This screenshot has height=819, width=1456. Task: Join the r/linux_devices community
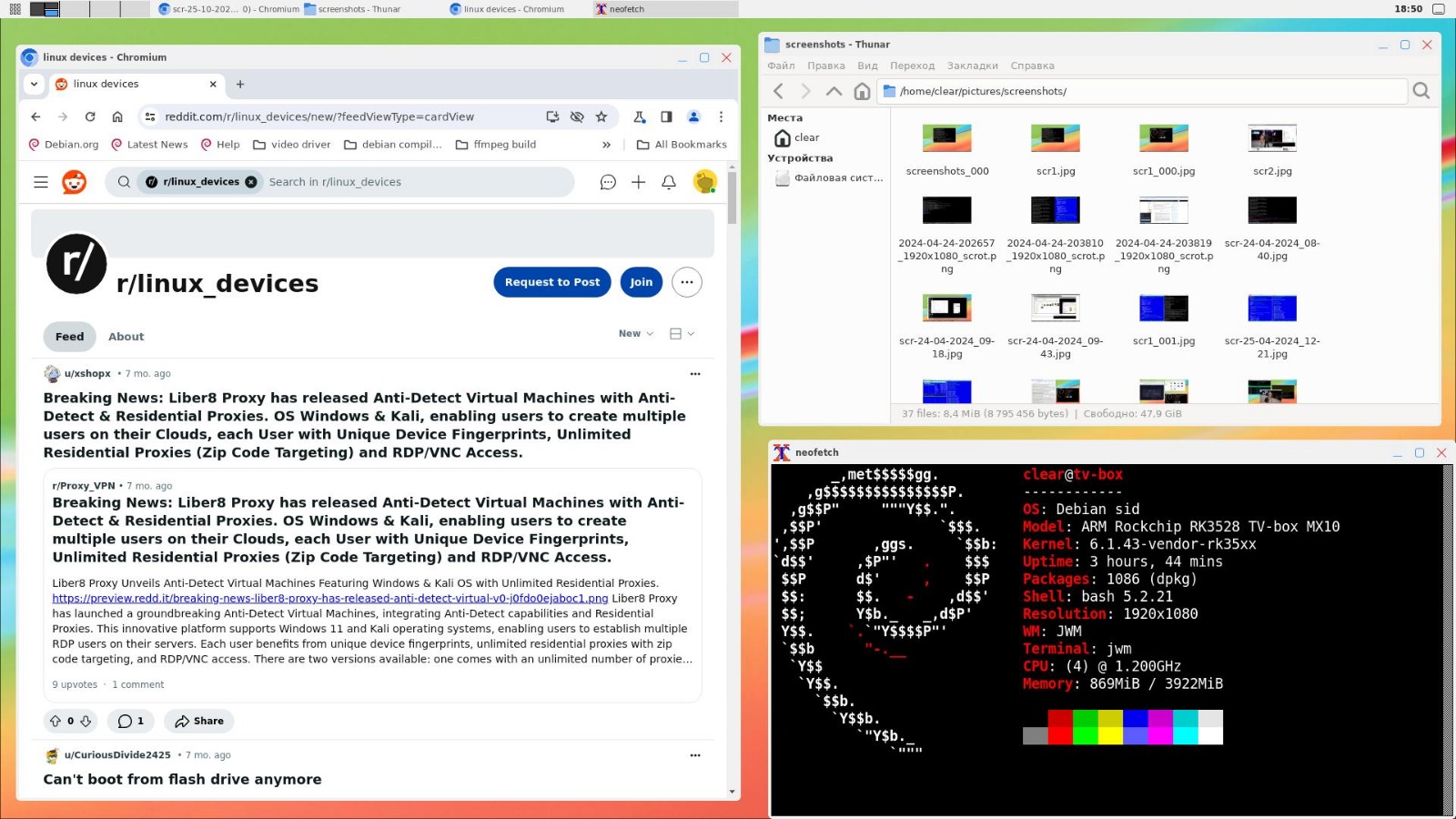coord(642,282)
